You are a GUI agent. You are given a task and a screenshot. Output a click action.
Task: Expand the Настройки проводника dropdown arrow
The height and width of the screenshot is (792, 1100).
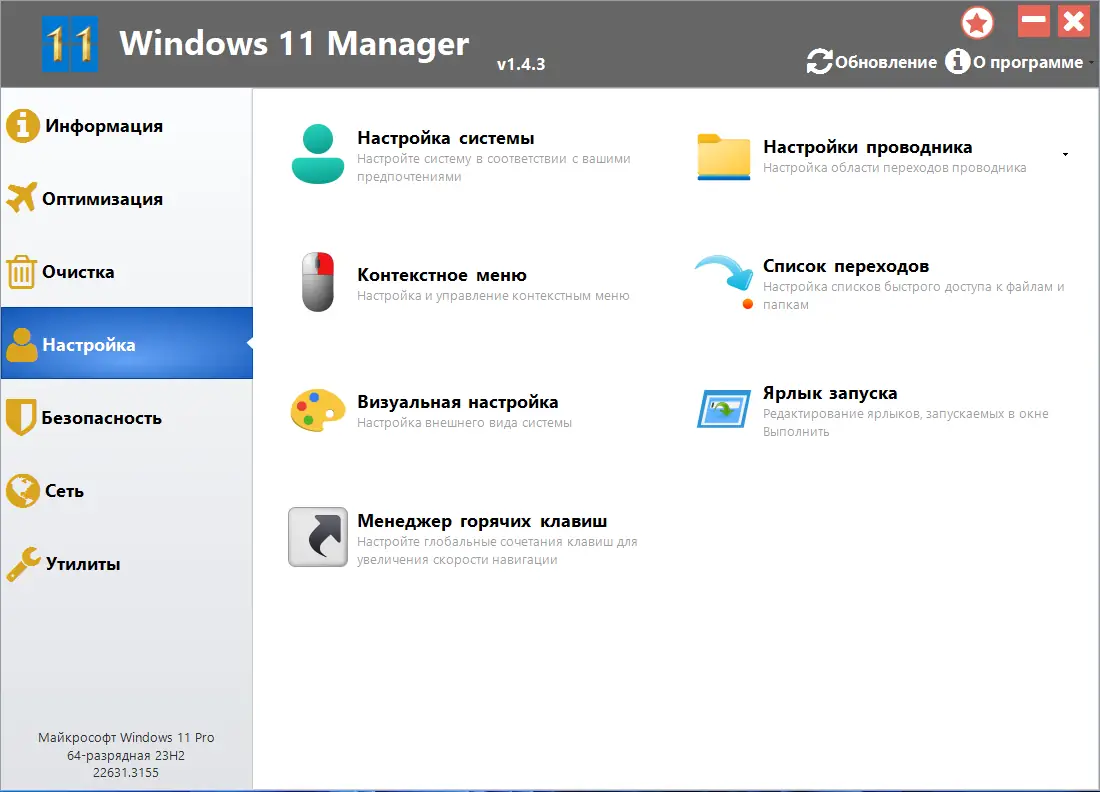pyautogui.click(x=1066, y=154)
